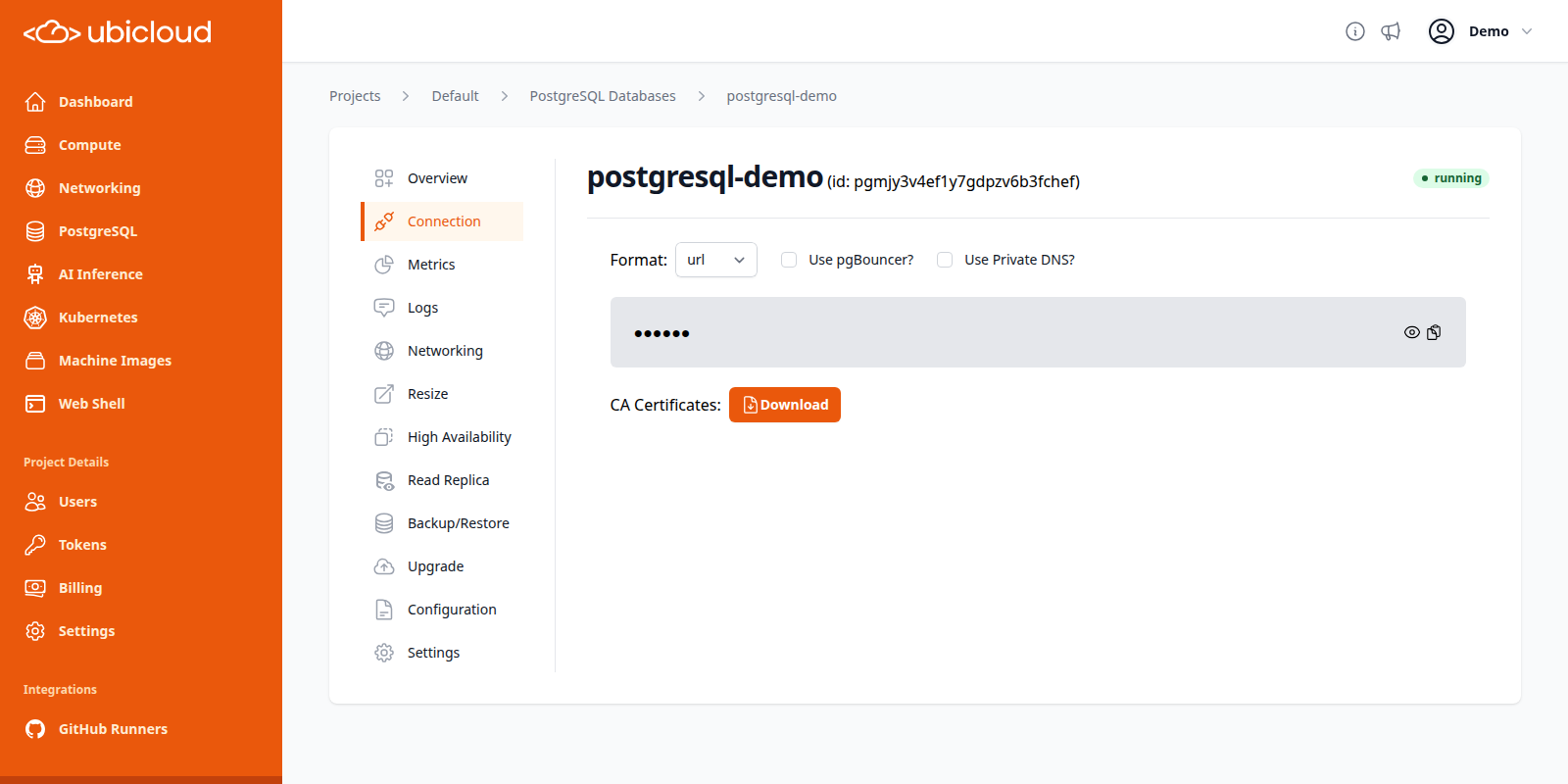Click the Resize arrow icon
This screenshot has height=784, width=1568.
(x=384, y=394)
